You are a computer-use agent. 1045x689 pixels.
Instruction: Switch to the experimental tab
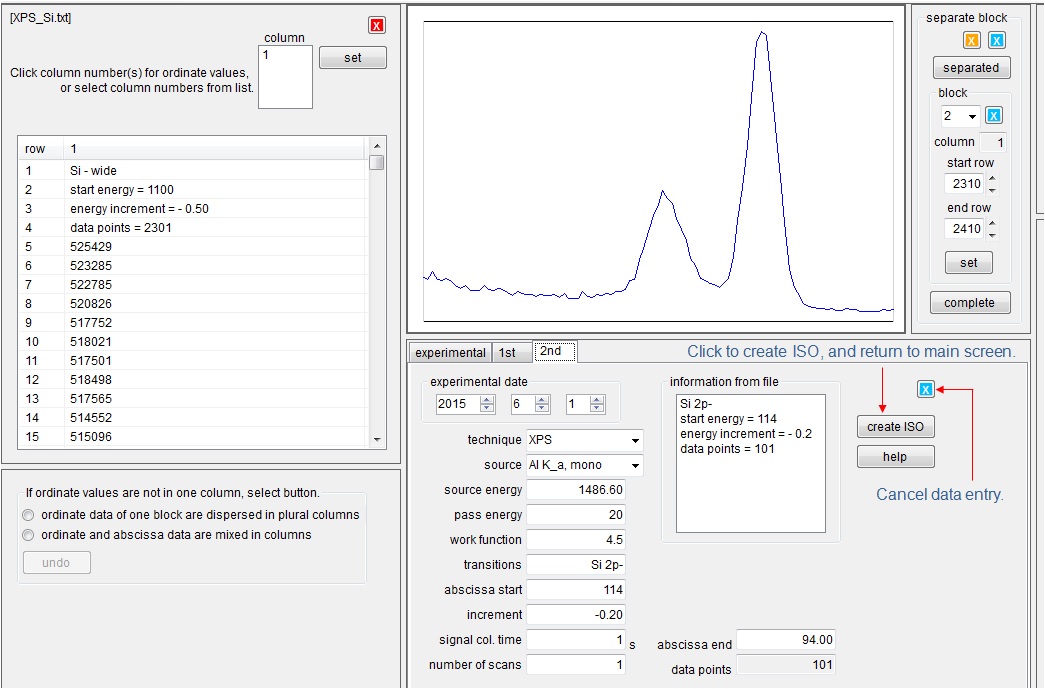450,352
